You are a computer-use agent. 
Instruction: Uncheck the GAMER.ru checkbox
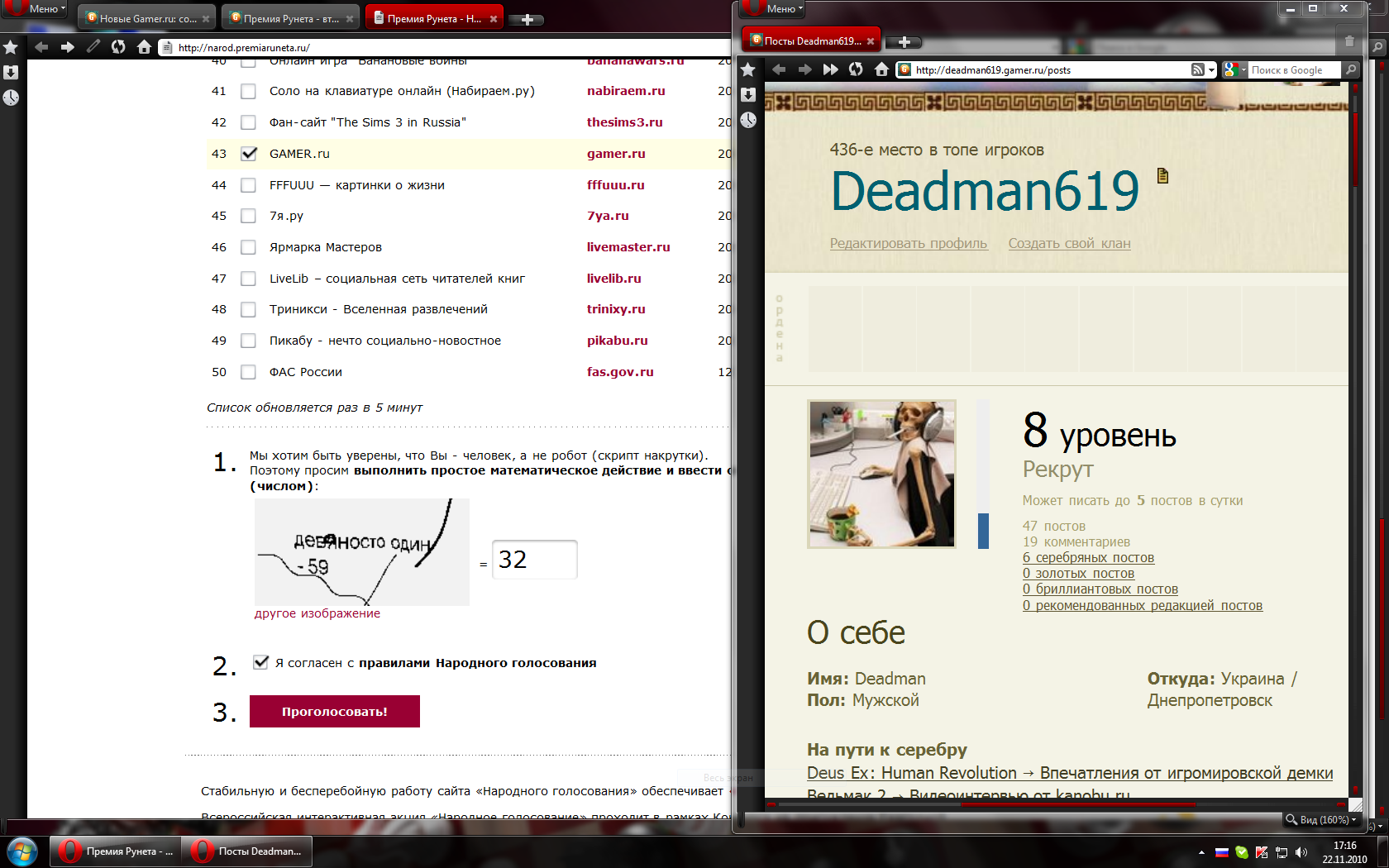248,154
